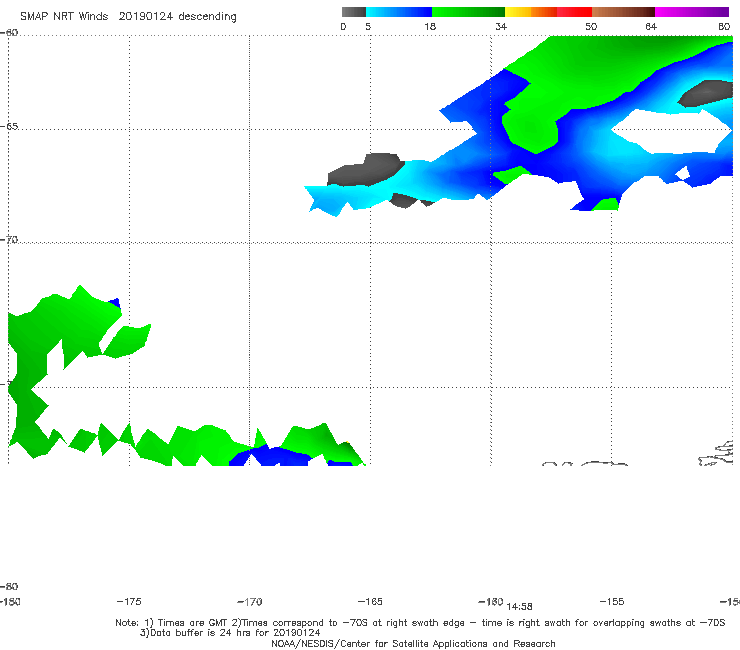
Task: Select the gray segment of color bar
Action: point(353,12)
